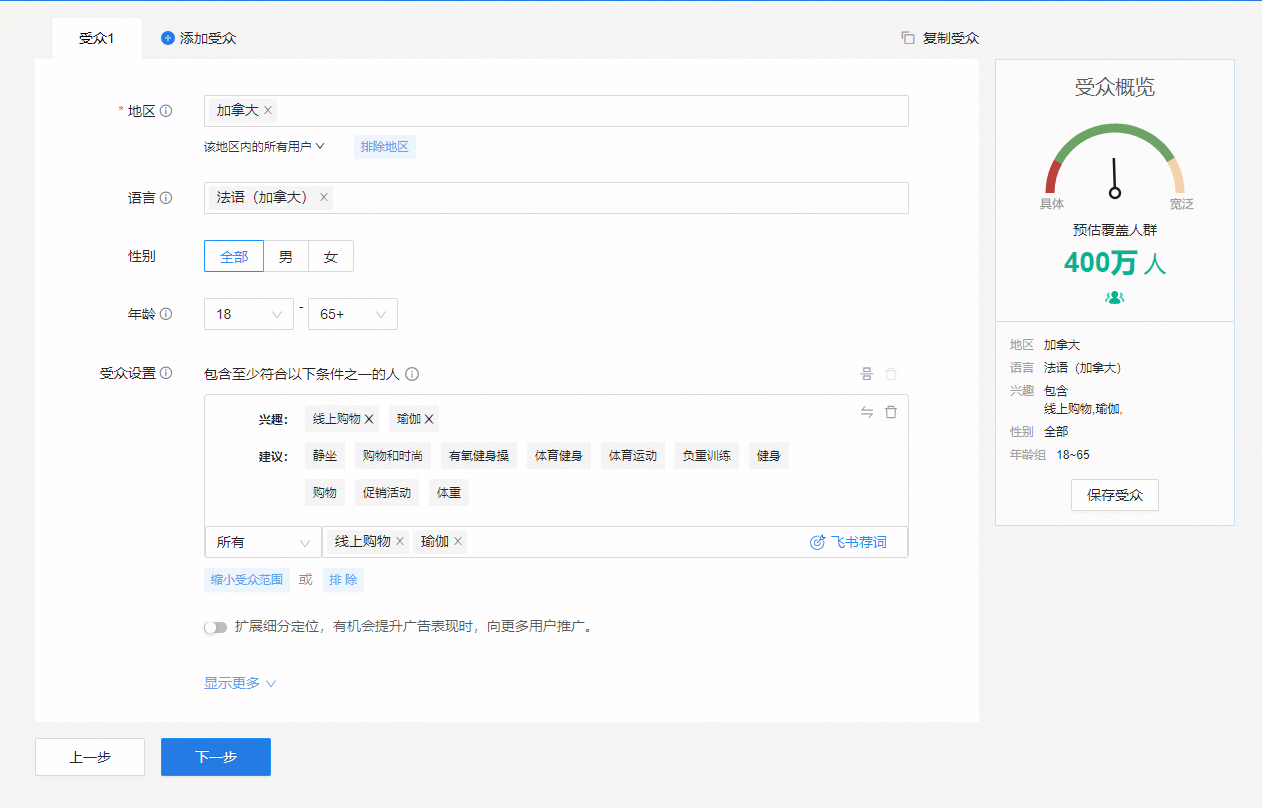The image size is (1262, 808).
Task: Click the trash icon inside the interest condition box
Action: 891,411
